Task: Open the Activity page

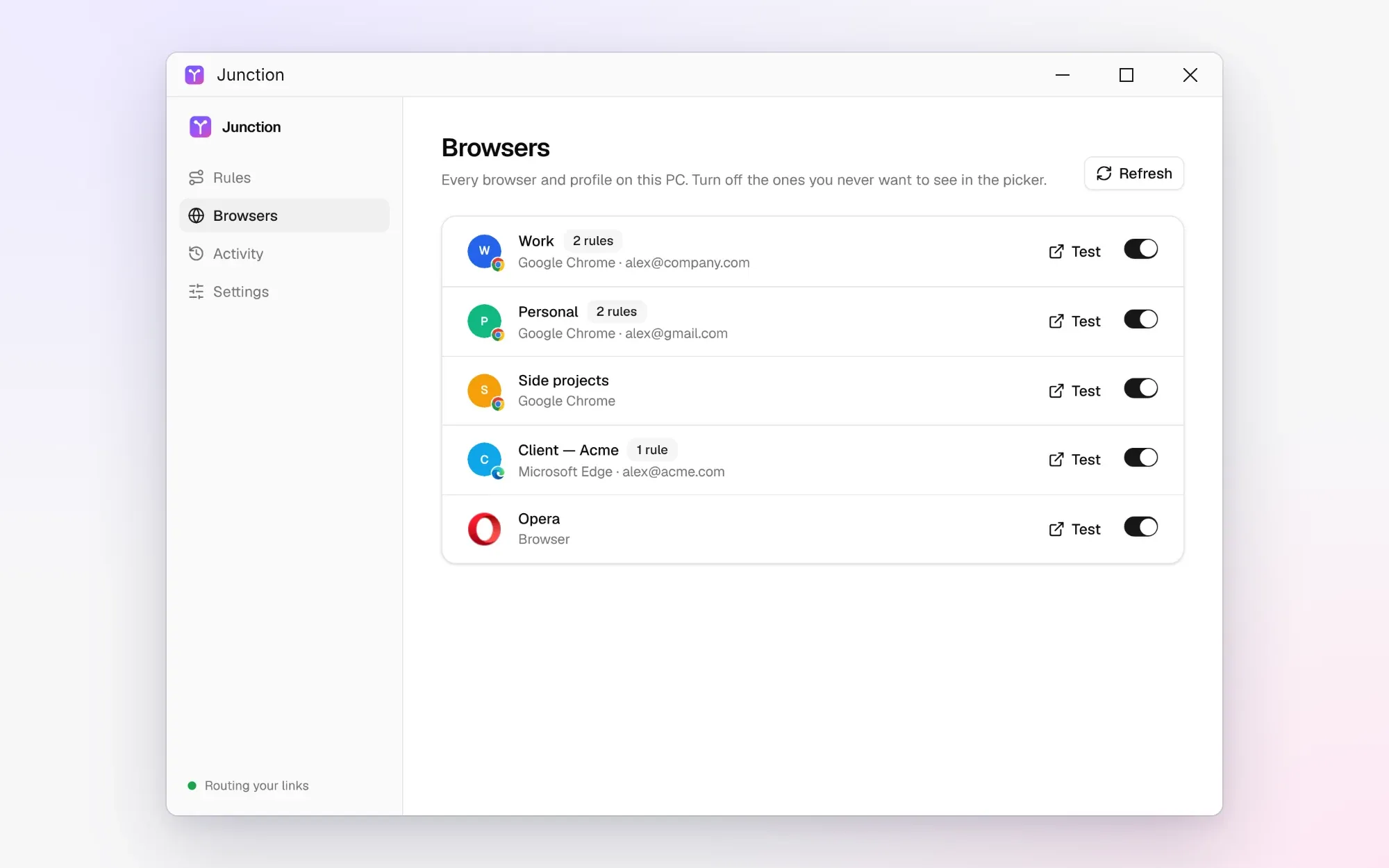Action: click(284, 254)
